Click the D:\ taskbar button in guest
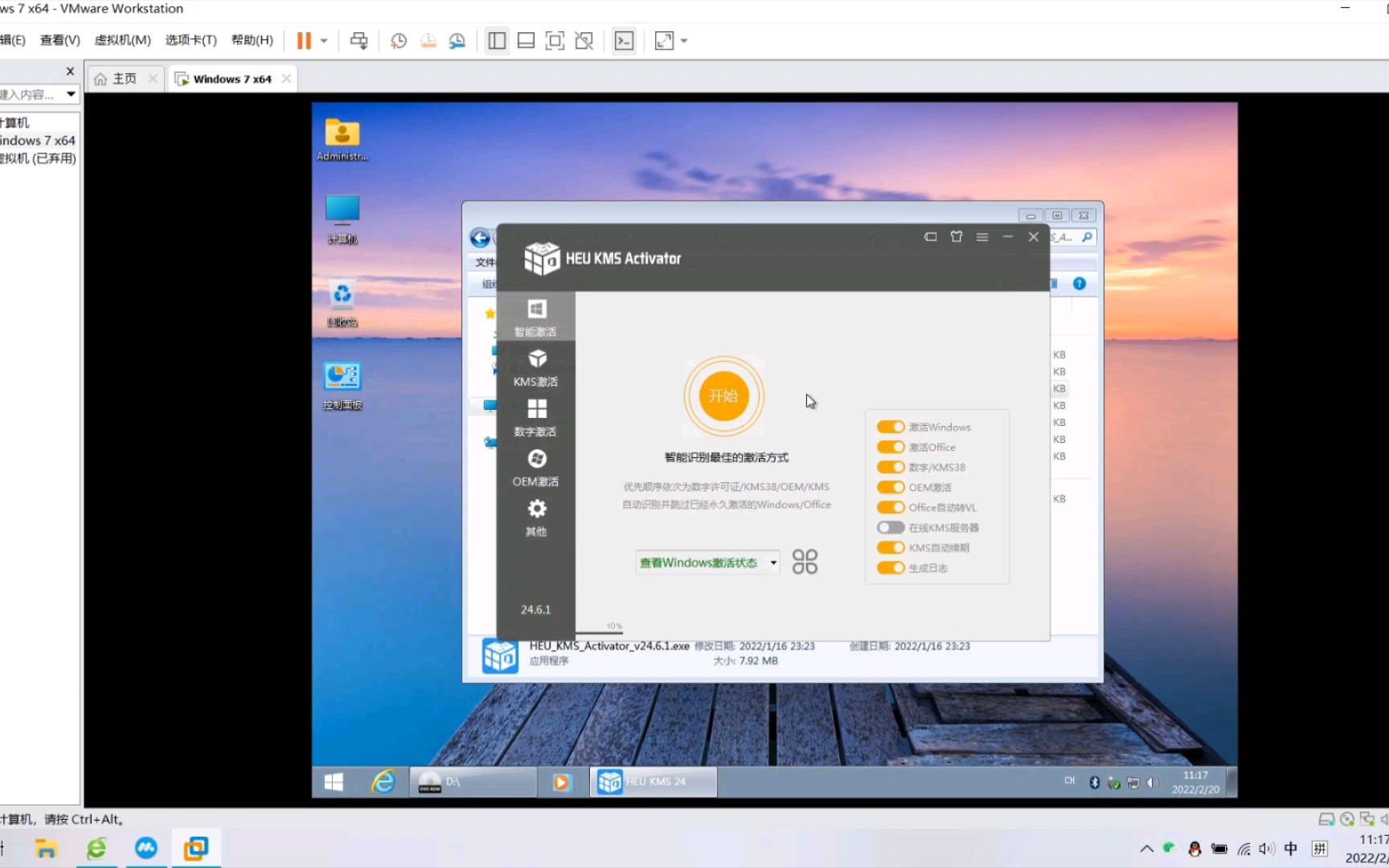1389x868 pixels. (473, 781)
